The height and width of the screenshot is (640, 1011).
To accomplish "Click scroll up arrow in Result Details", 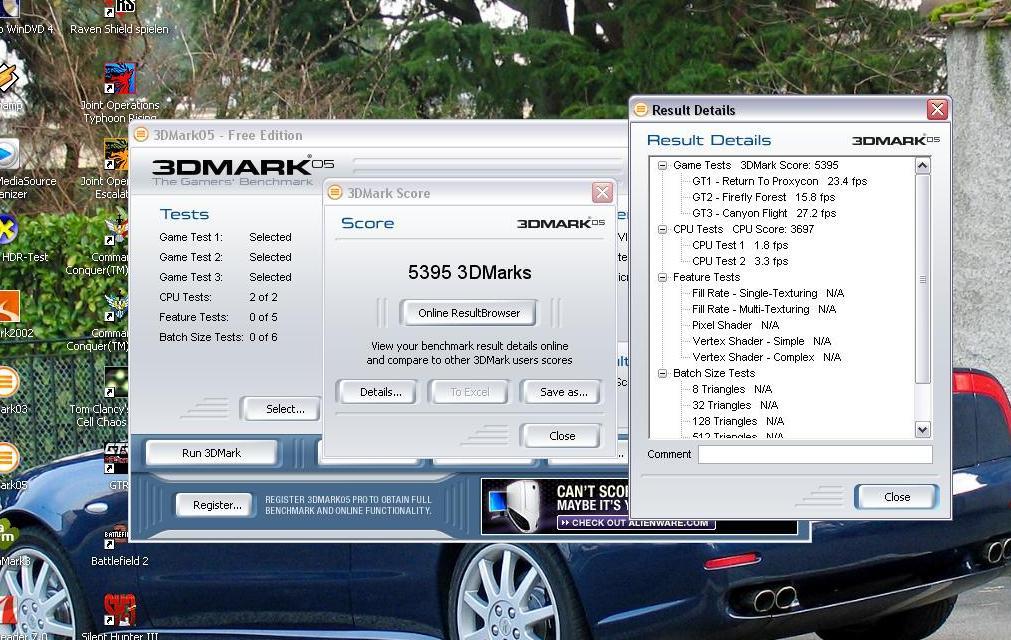I will click(x=923, y=166).
